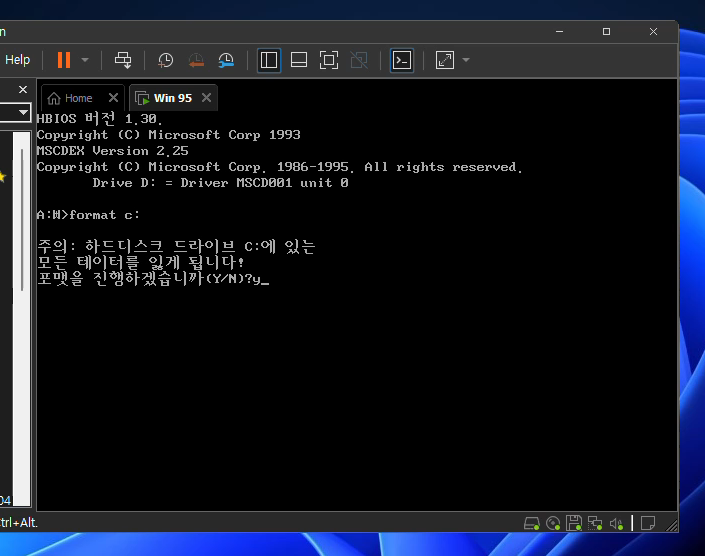Open the Help menu
The image size is (705, 556).
(x=18, y=60)
